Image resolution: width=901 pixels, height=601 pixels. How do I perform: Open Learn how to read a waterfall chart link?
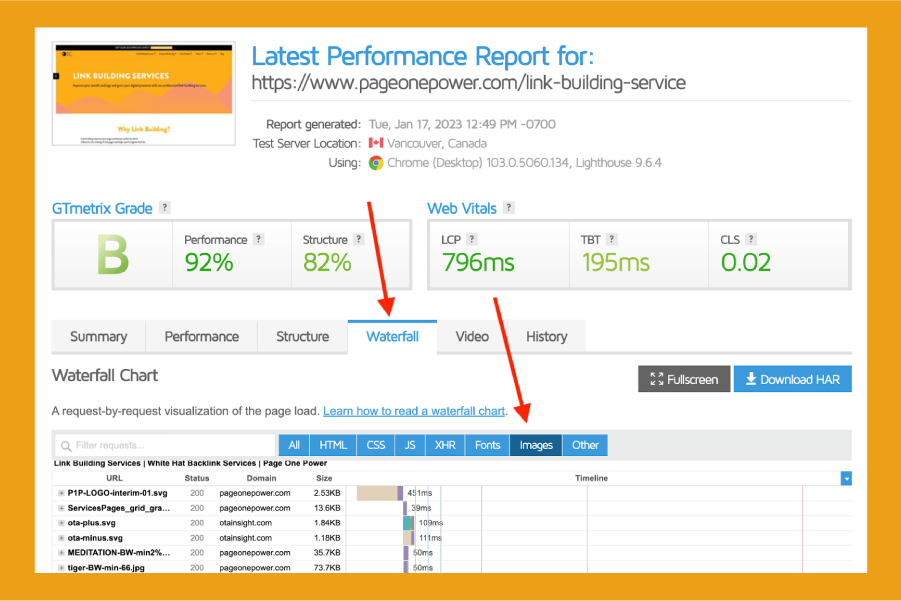click(x=414, y=411)
